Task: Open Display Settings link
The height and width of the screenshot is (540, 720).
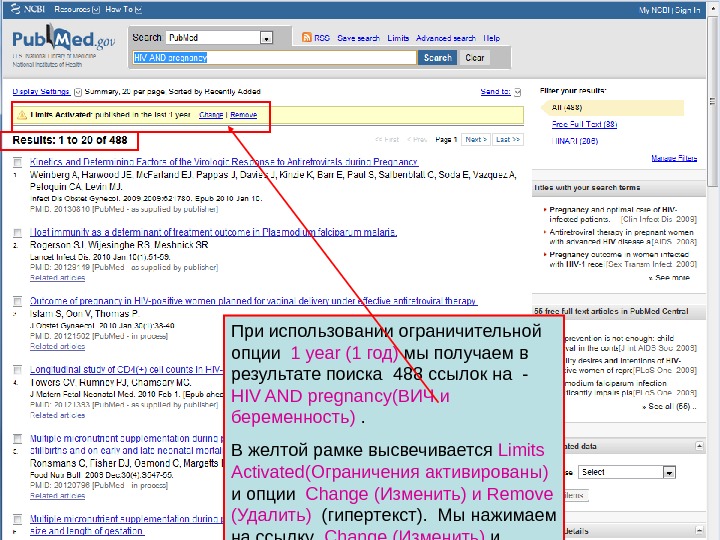Action: [x=41, y=91]
